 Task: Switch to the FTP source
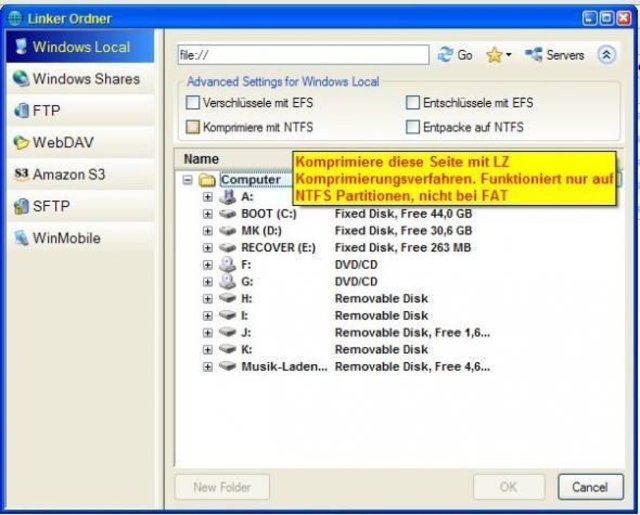80,110
